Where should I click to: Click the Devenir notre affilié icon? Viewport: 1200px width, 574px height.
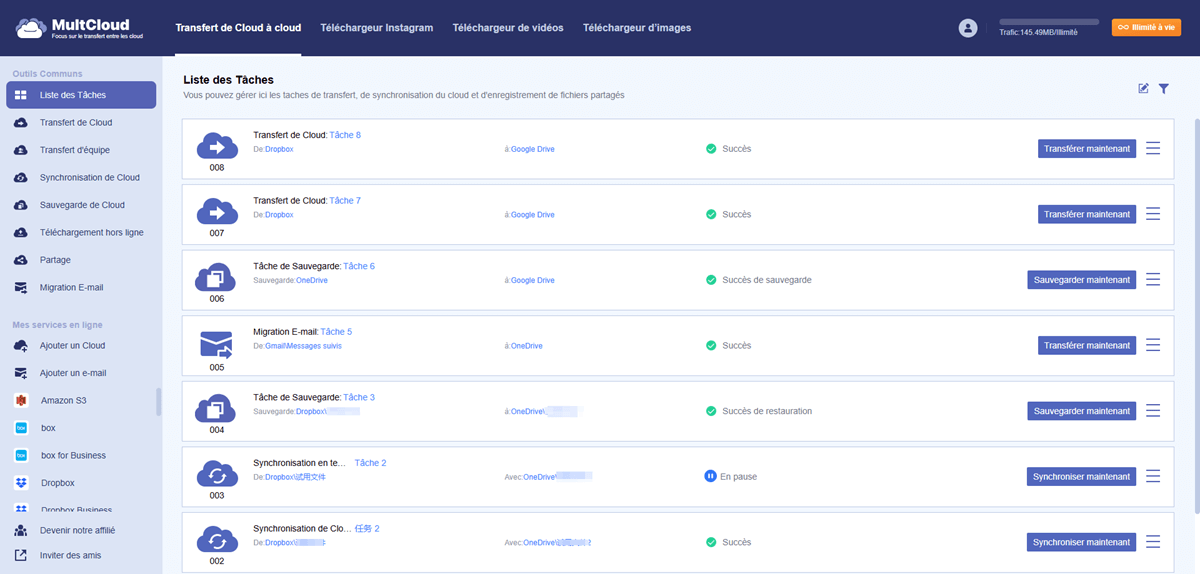[x=21, y=530]
